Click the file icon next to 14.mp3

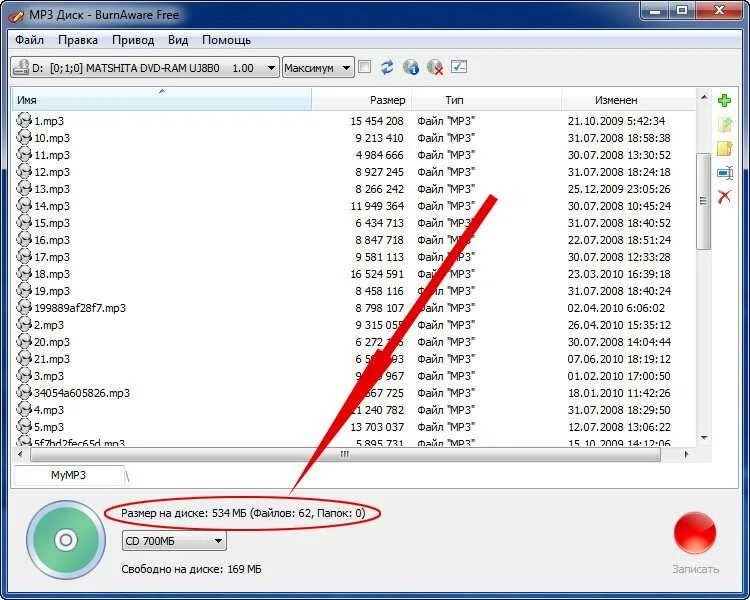(24, 205)
